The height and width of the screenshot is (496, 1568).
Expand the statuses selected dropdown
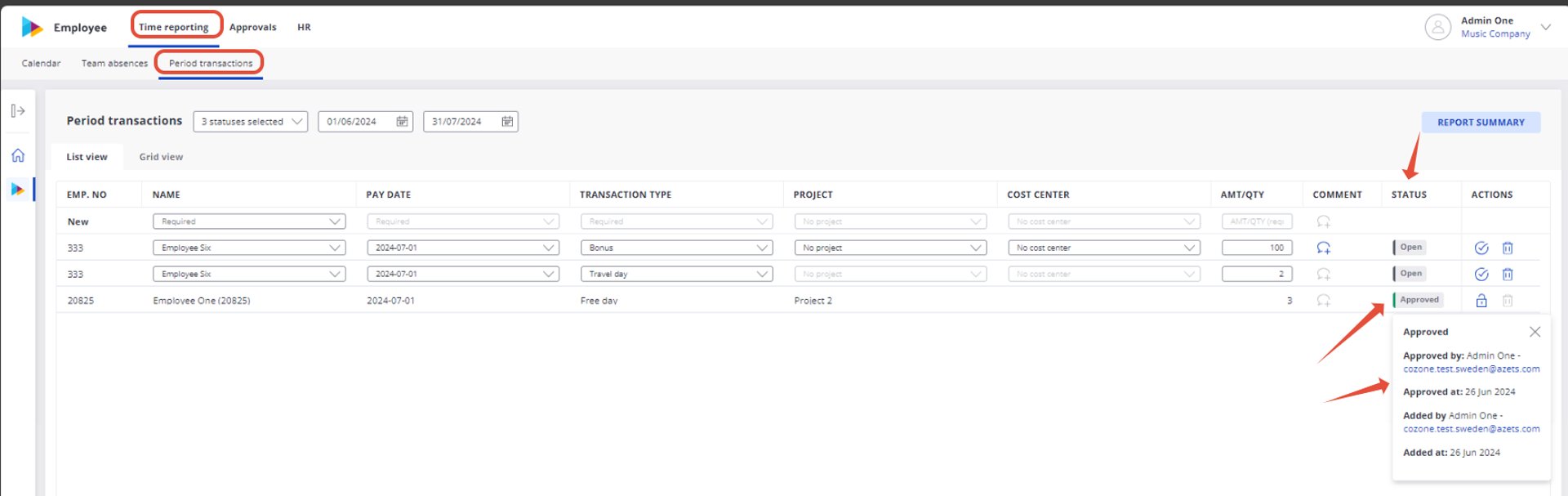click(251, 122)
